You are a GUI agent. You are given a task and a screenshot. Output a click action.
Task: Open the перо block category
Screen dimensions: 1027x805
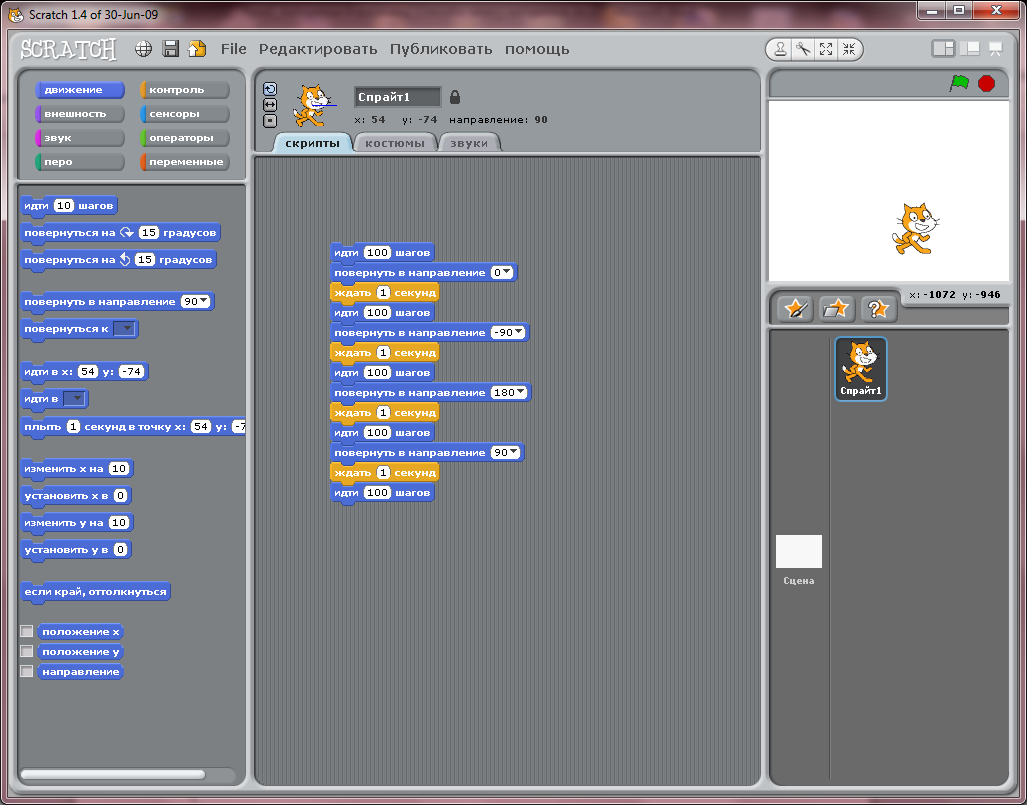point(79,162)
